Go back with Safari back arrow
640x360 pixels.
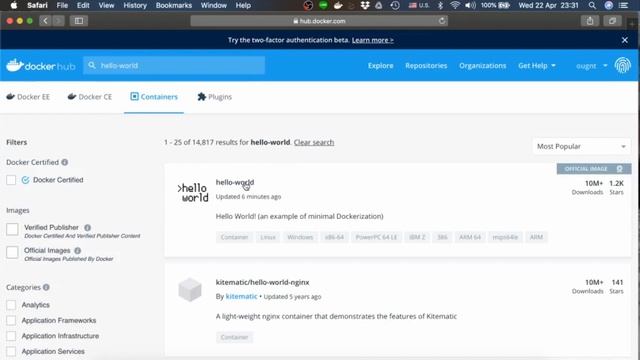click(45, 21)
